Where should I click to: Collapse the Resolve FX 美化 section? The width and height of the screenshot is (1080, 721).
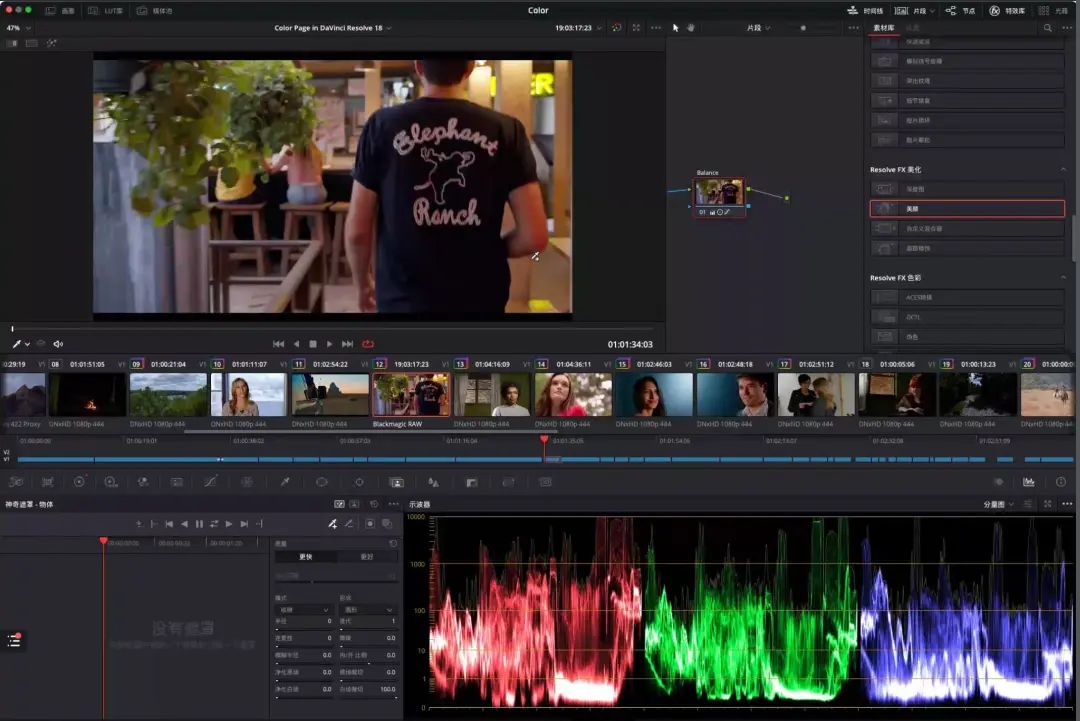pos(1062,170)
